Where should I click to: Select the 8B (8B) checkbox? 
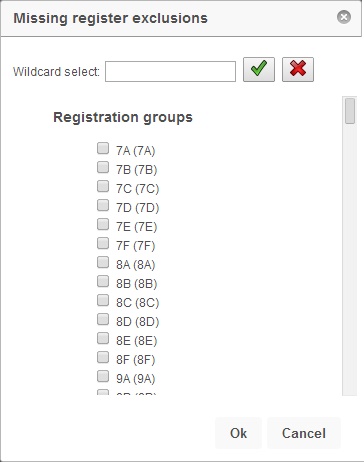tap(103, 281)
